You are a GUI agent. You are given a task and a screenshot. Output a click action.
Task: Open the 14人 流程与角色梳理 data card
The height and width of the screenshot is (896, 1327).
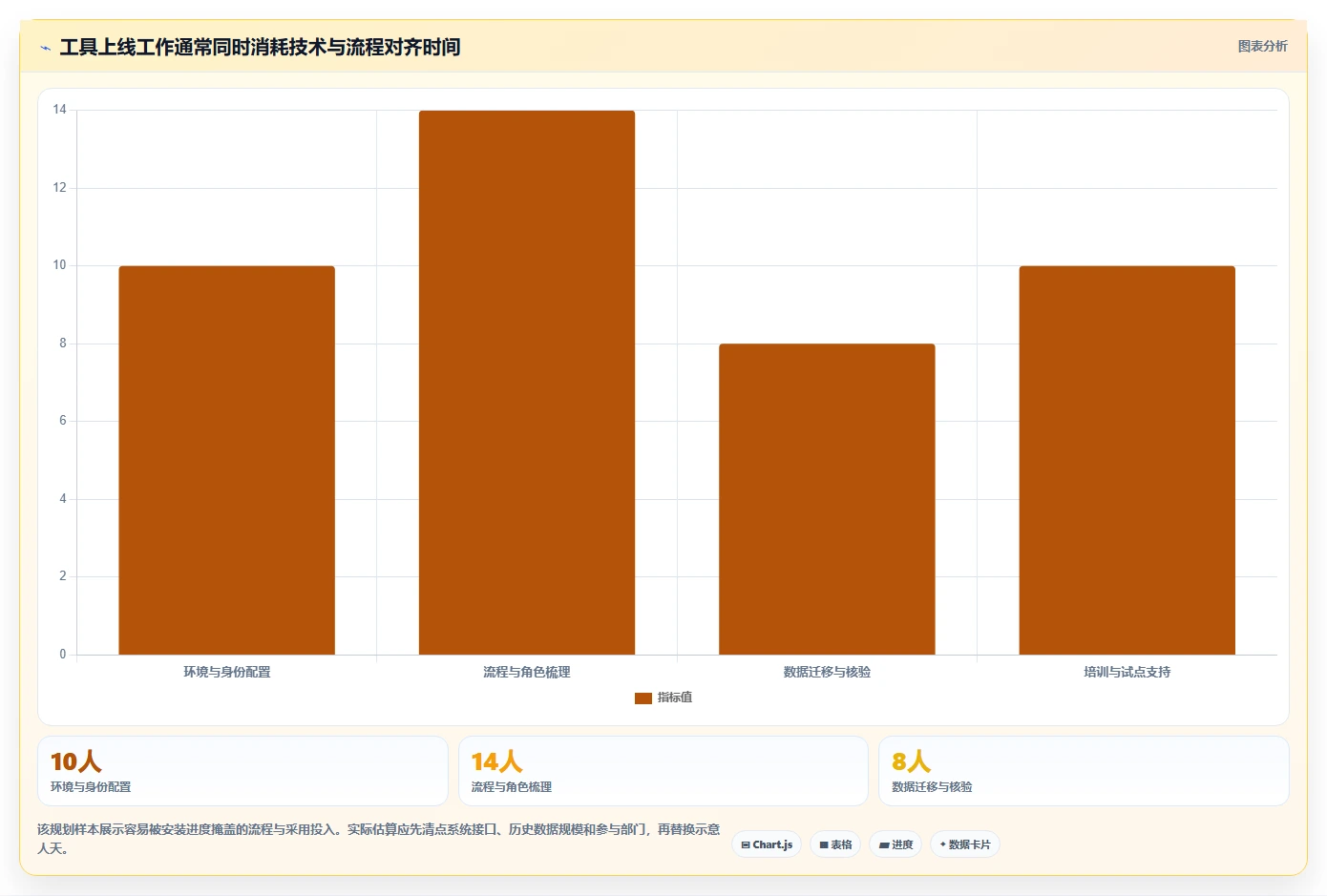(x=663, y=771)
